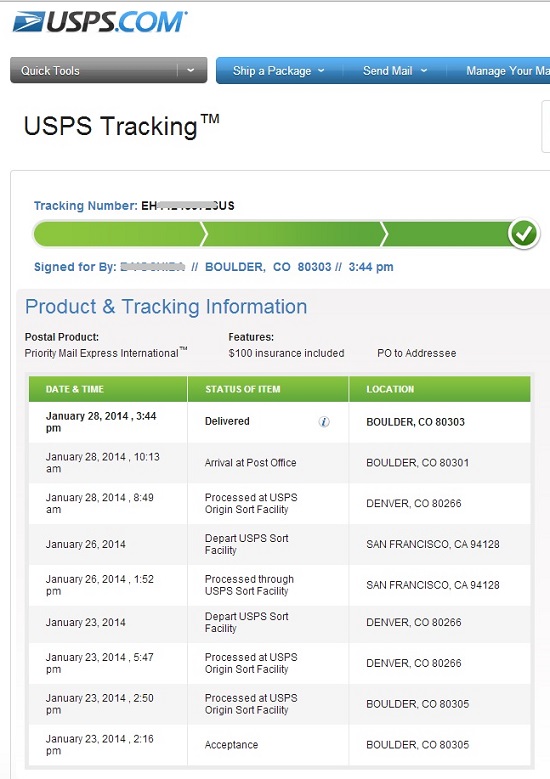Click the Status of Item column header
This screenshot has width=550, height=779.
268,389
